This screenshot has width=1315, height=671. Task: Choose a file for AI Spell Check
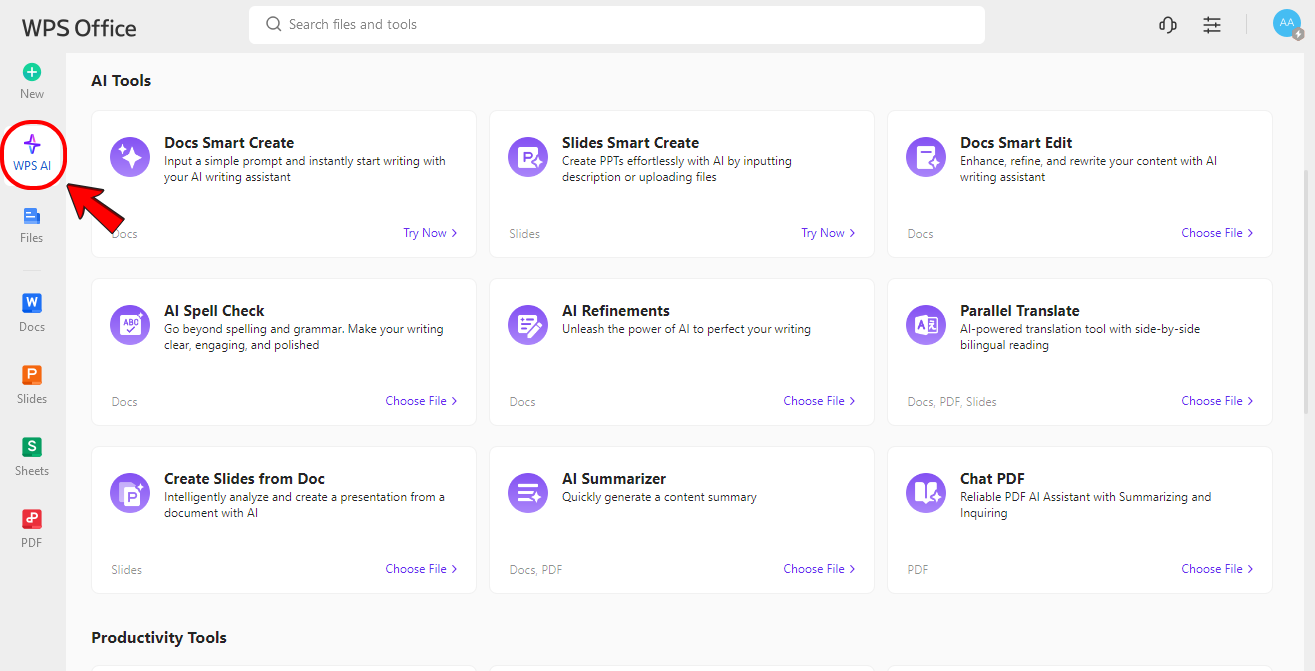tap(421, 401)
